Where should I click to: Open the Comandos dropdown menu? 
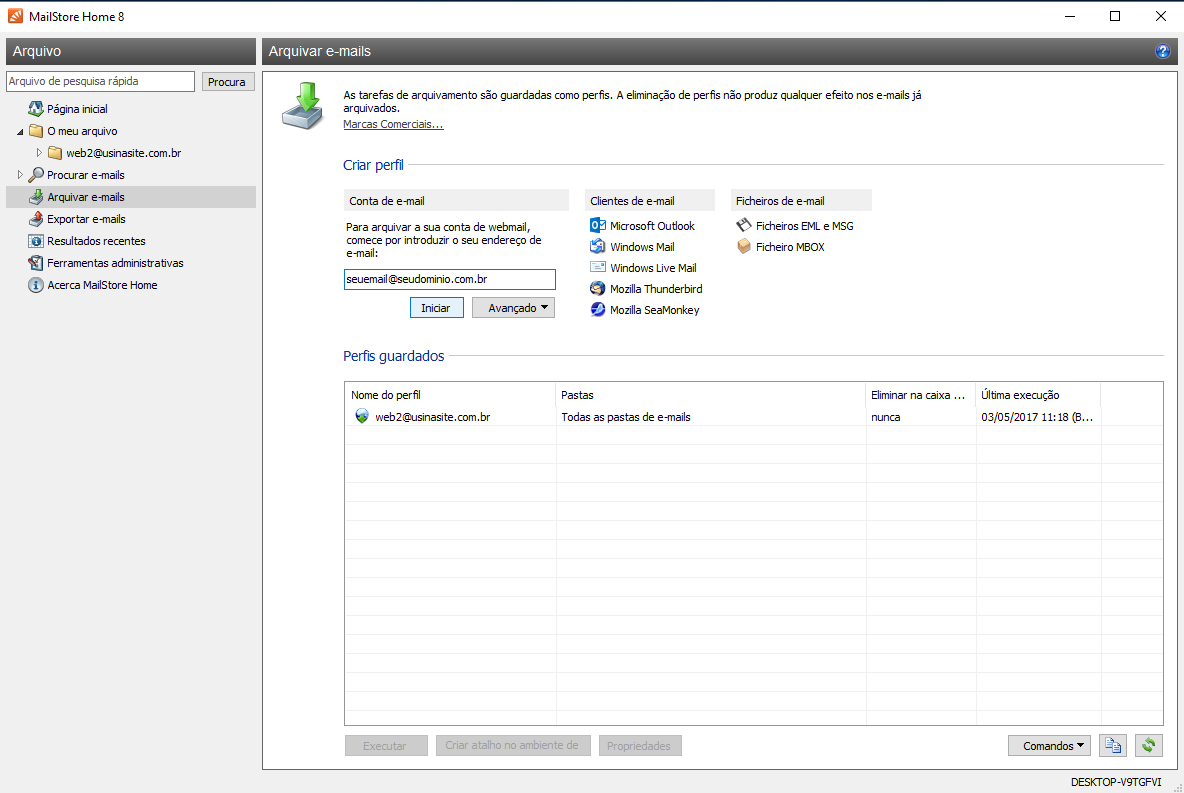click(x=1052, y=745)
